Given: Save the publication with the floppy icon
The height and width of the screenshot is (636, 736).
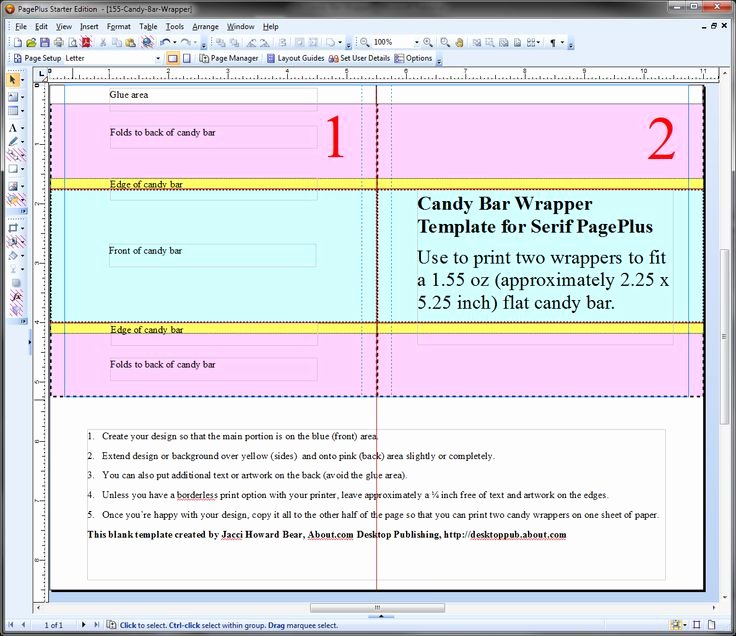Looking at the screenshot, I should pos(45,43).
